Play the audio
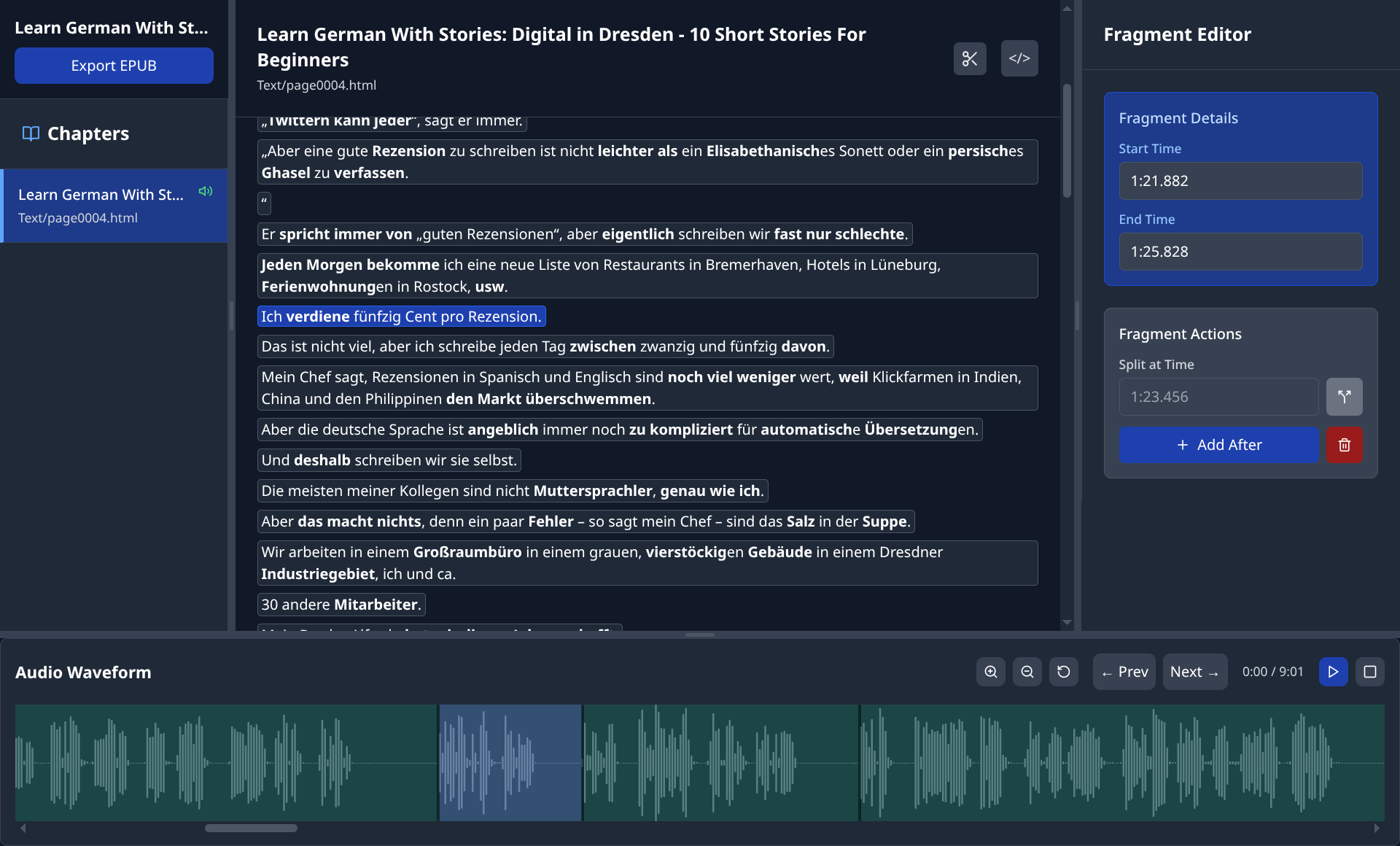Viewport: 1400px width, 846px height. 1333,672
